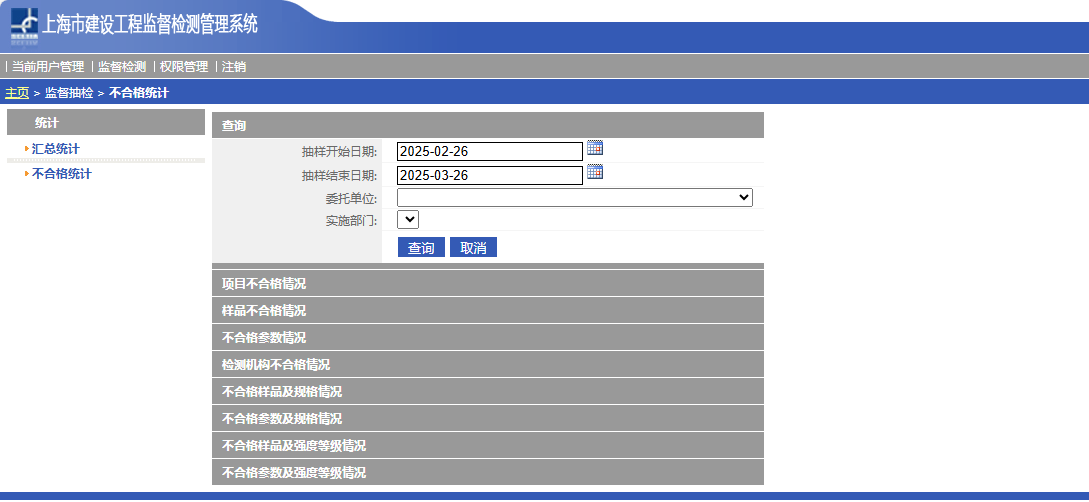The width and height of the screenshot is (1089, 502).
Task: Select 不合格统计 in the sidebar
Action: 62,174
